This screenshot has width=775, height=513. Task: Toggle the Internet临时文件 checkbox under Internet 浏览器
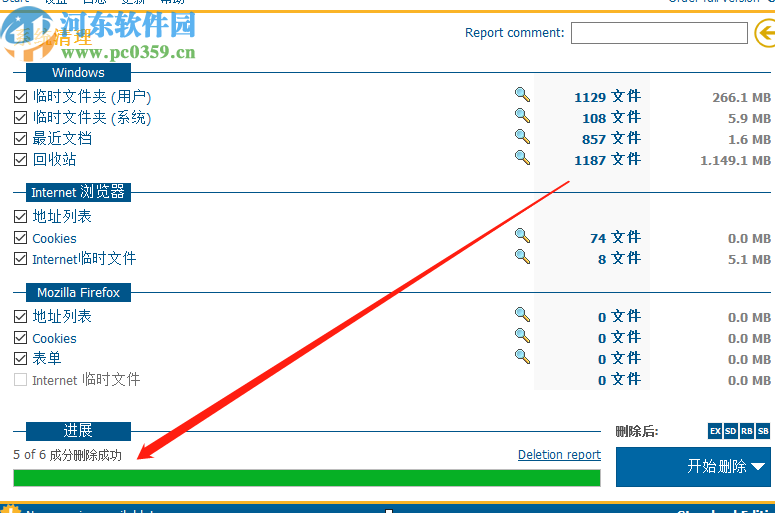click(20, 258)
